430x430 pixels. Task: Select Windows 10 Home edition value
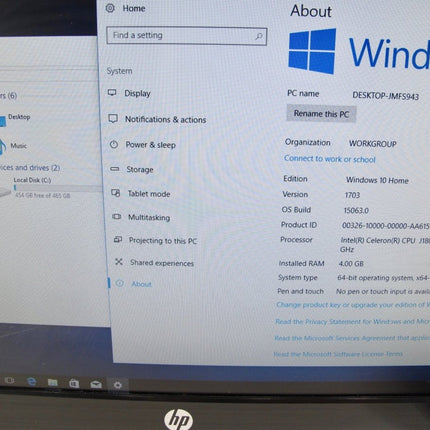[377, 180]
